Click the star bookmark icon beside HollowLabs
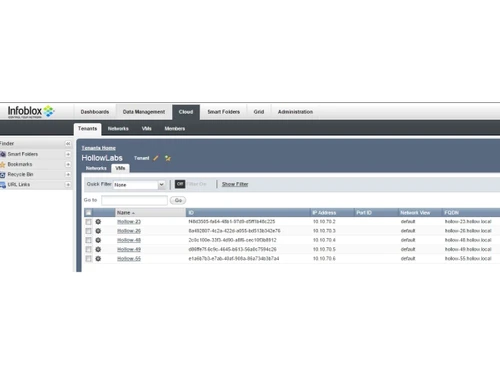This screenshot has width=500, height=375. point(168,158)
